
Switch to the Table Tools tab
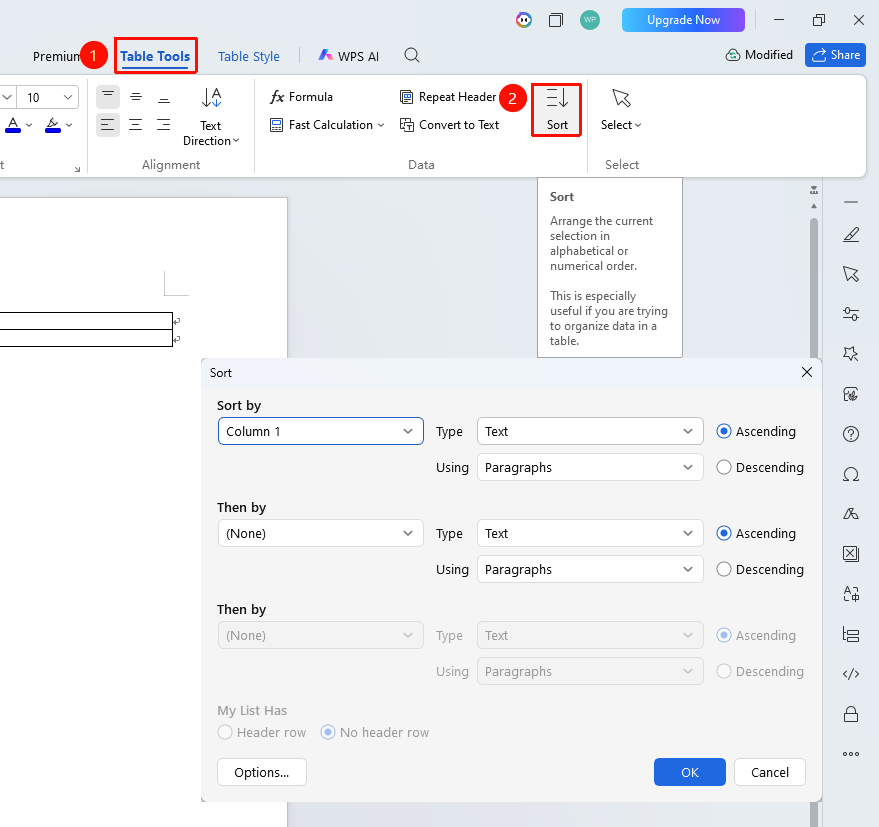(x=155, y=56)
